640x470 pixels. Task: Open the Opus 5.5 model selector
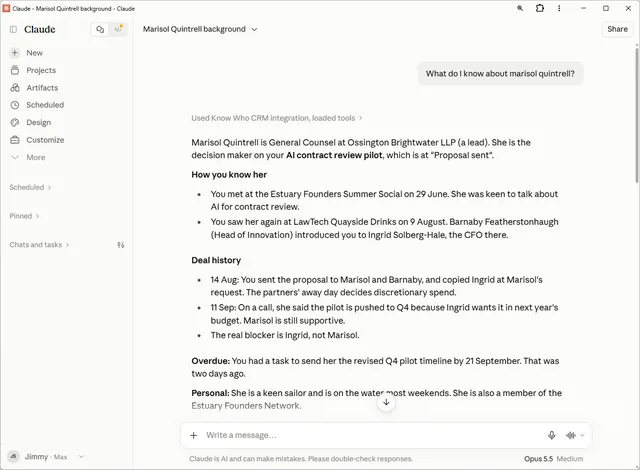tap(538, 459)
